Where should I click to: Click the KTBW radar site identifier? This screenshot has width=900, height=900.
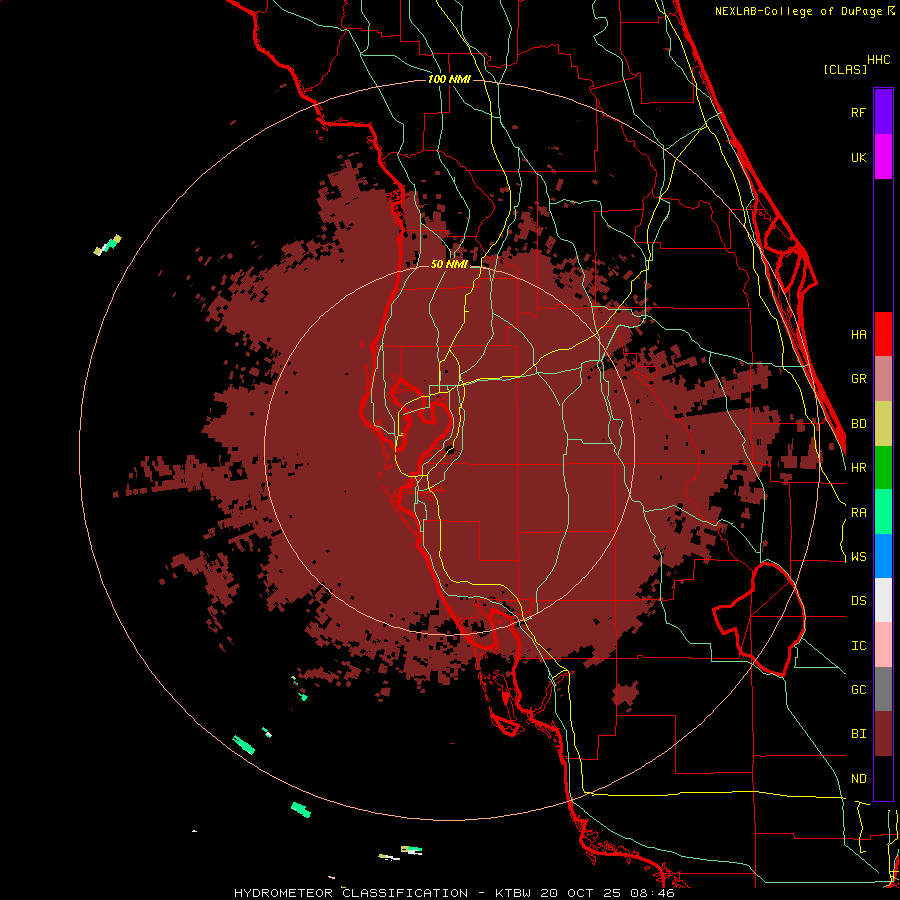(512, 893)
